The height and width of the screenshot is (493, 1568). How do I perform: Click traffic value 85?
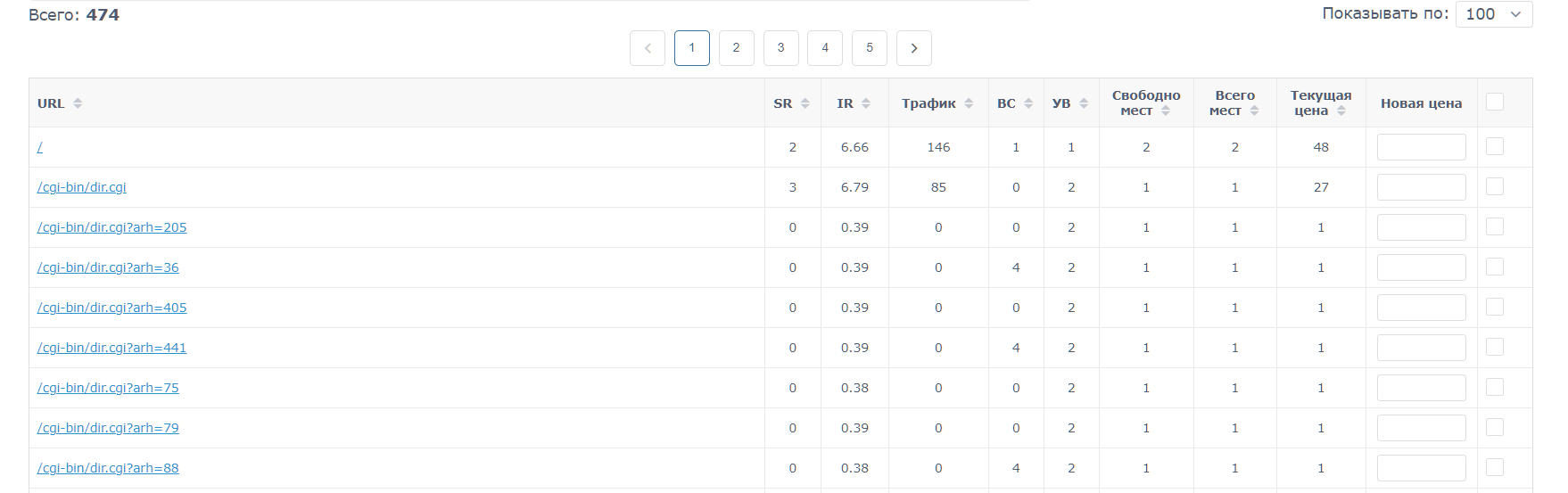click(x=938, y=187)
